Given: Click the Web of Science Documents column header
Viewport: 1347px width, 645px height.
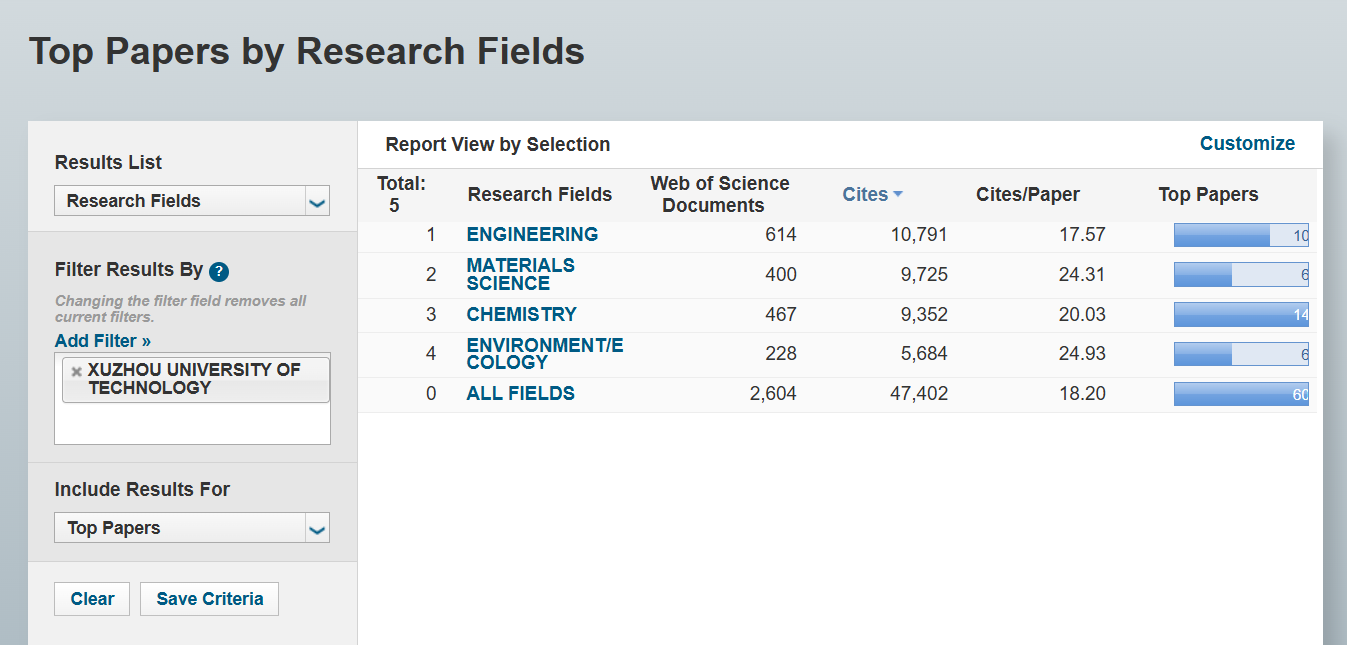Looking at the screenshot, I should [x=720, y=195].
